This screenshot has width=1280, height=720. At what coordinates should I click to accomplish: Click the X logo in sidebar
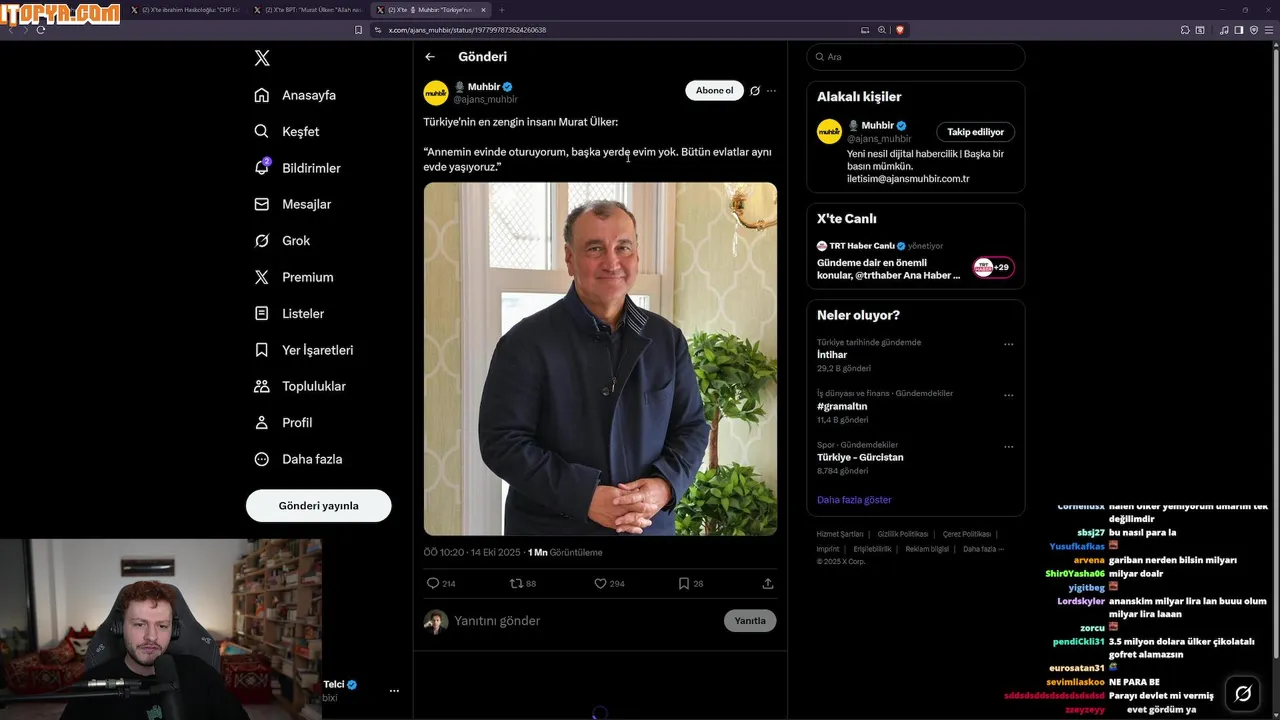tap(262, 58)
